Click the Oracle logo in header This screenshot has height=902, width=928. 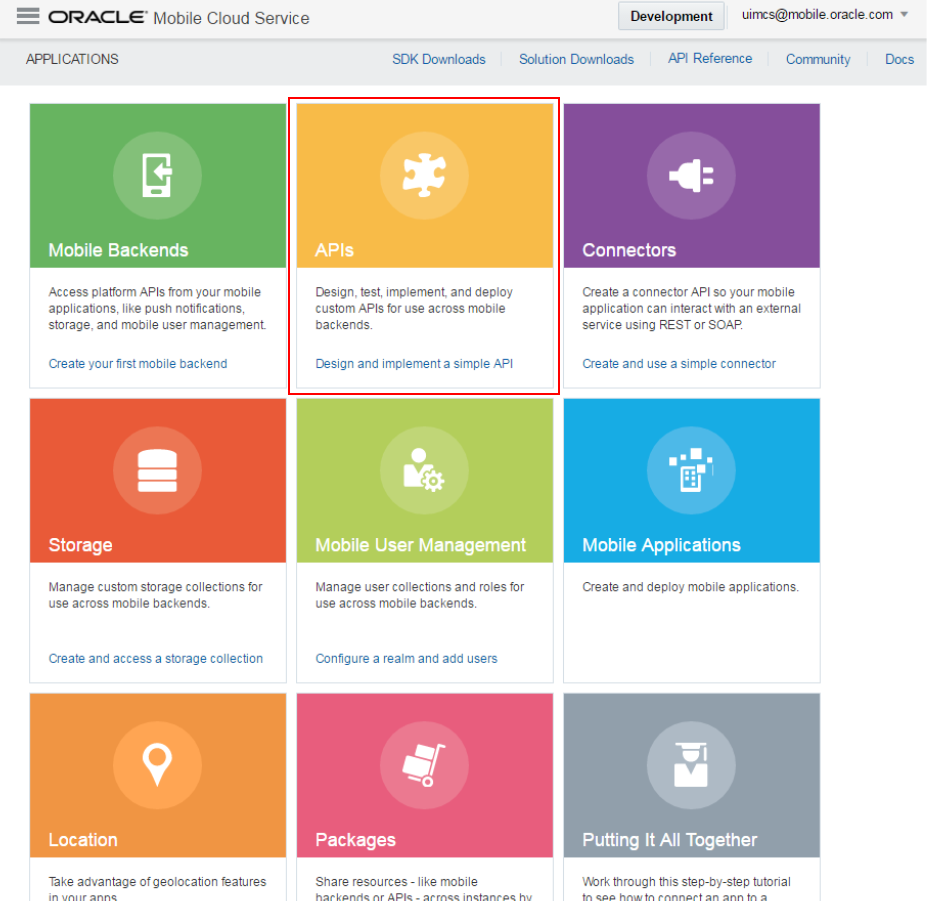coord(97,17)
